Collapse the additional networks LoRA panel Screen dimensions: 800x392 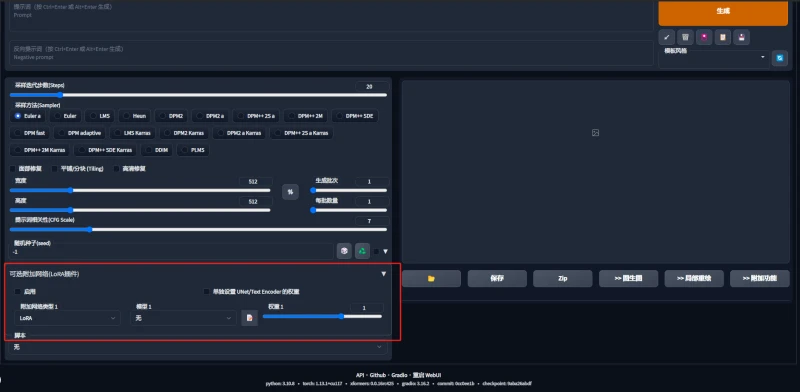tap(384, 274)
